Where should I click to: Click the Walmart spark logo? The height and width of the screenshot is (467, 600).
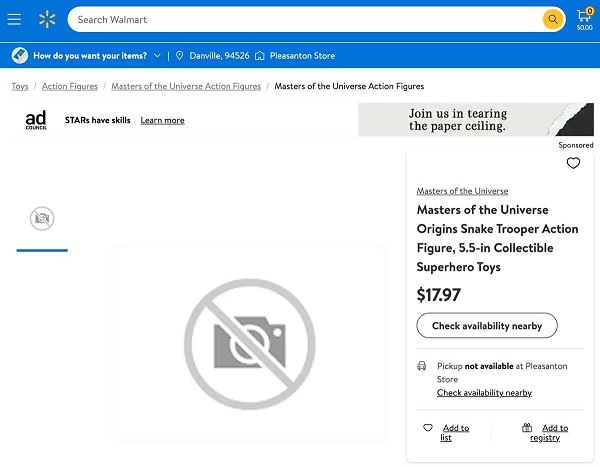click(x=47, y=19)
